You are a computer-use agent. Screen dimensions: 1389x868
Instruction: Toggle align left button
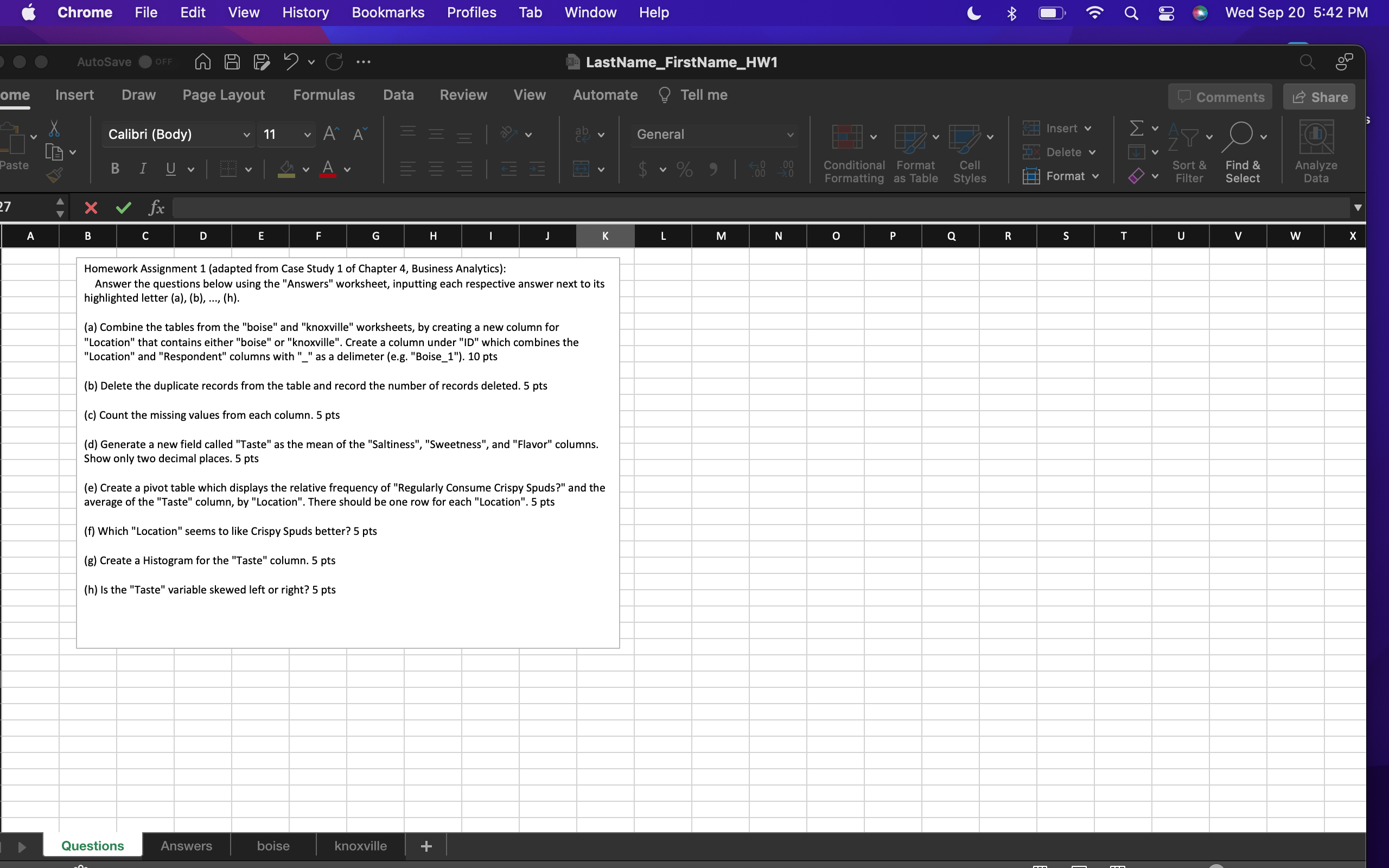(x=407, y=169)
